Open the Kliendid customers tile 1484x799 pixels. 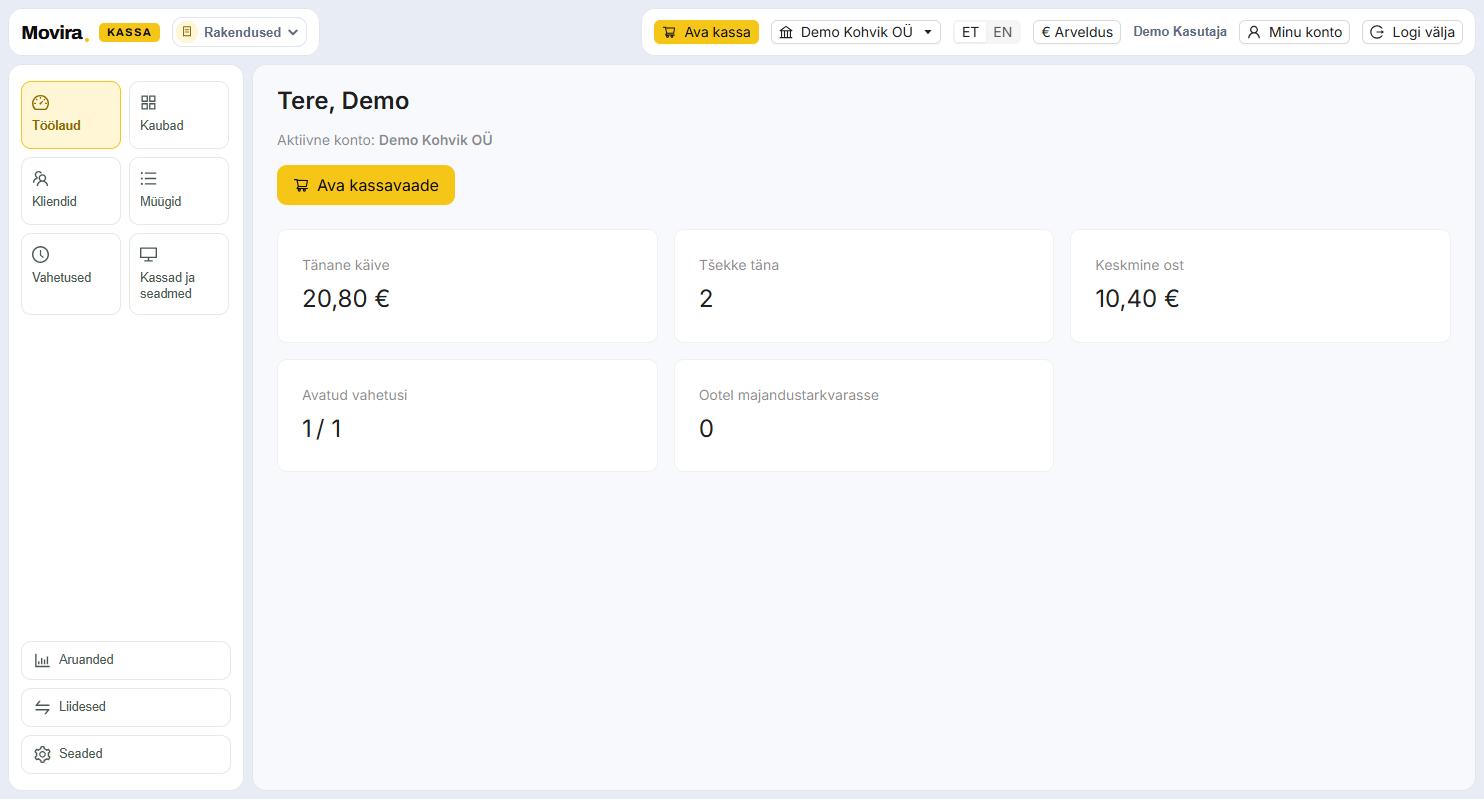(71, 191)
